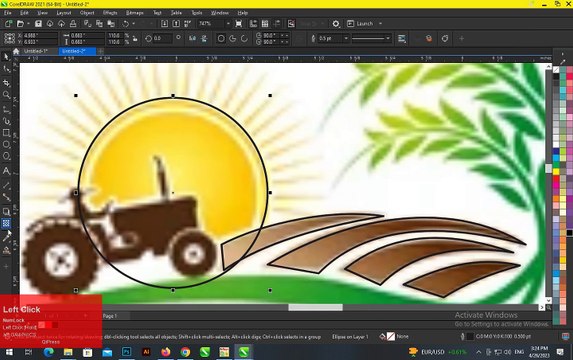Open the Effects menu
Image resolution: width=573 pixels, height=360 pixels.
[x=110, y=13]
